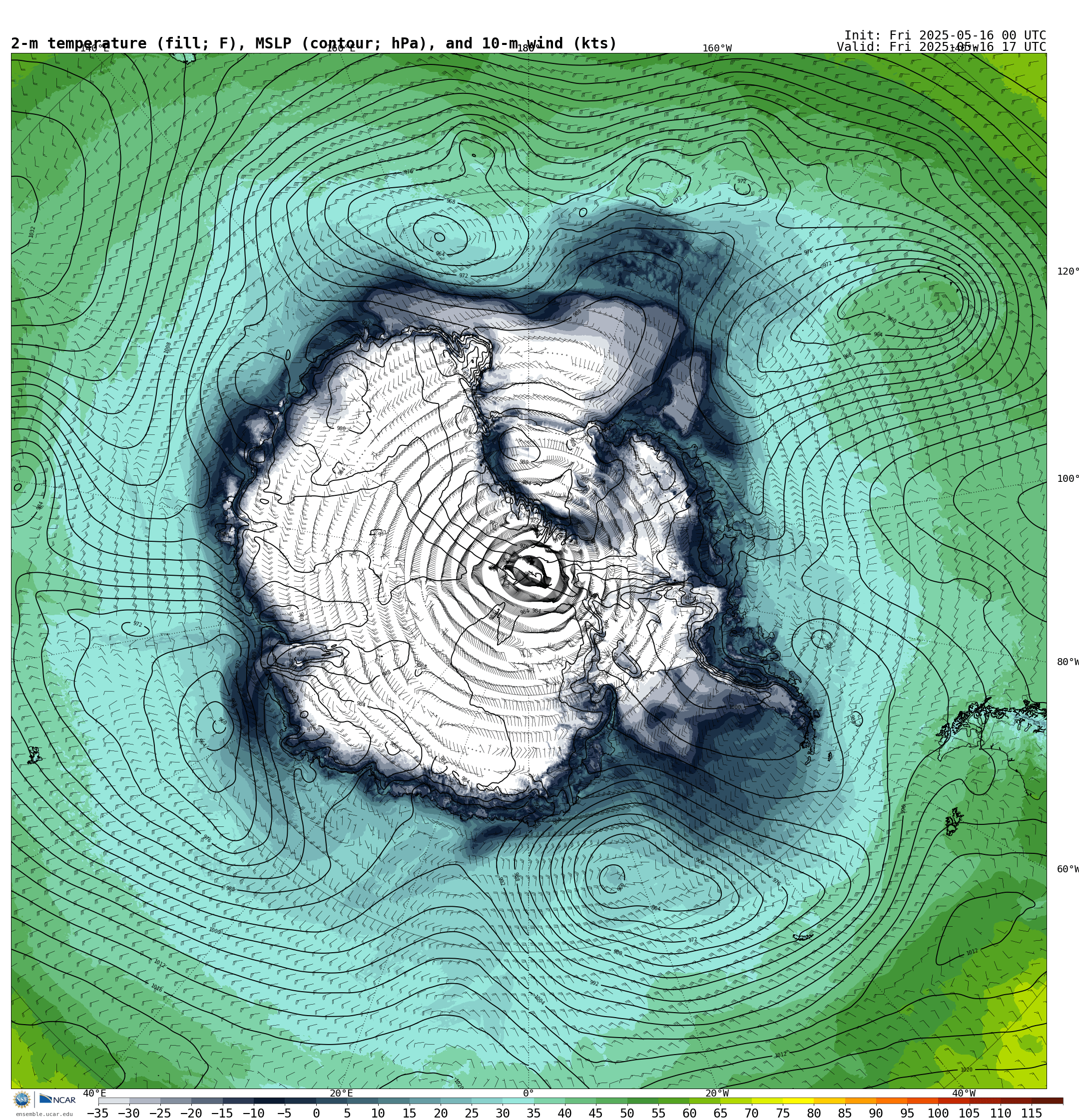Click the 160°W longitude label at top
Image resolution: width=1079 pixels, height=1120 pixels.
pos(717,48)
